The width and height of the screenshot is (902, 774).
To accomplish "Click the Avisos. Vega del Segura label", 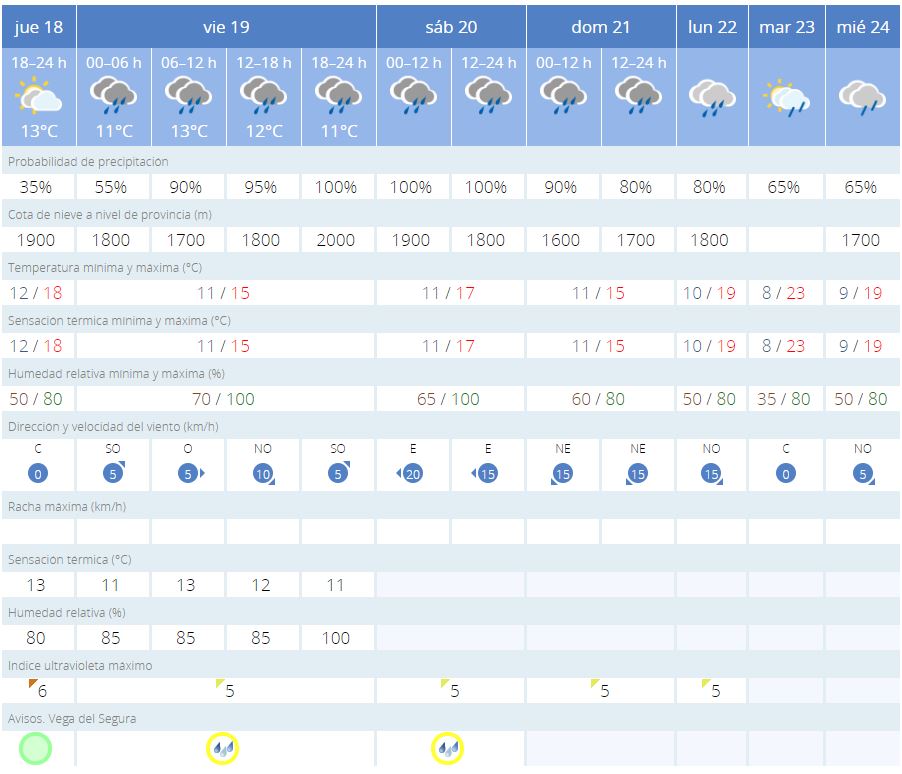I will (72, 718).
